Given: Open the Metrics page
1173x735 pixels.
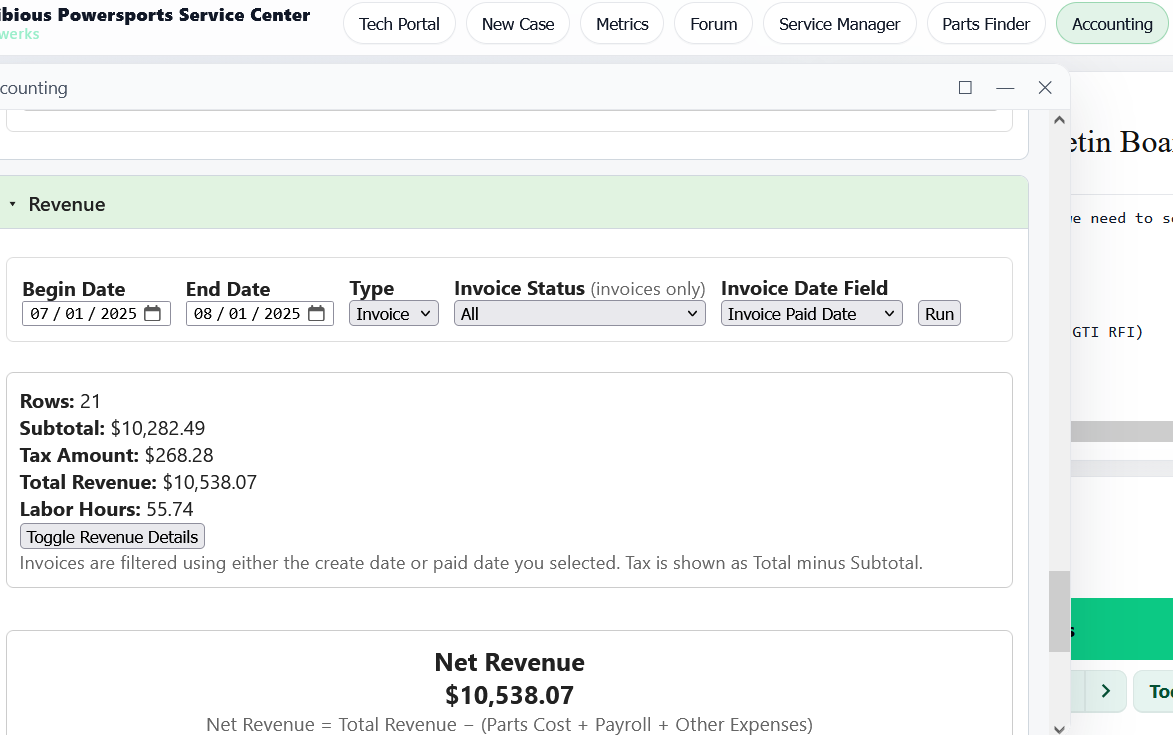Looking at the screenshot, I should (621, 23).
